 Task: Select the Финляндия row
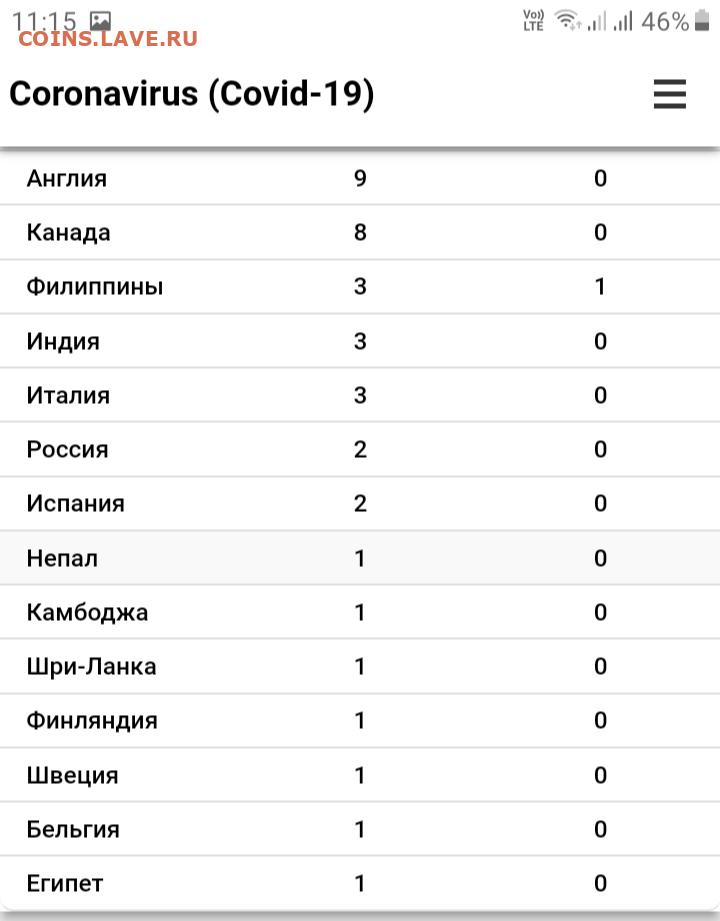pos(360,721)
